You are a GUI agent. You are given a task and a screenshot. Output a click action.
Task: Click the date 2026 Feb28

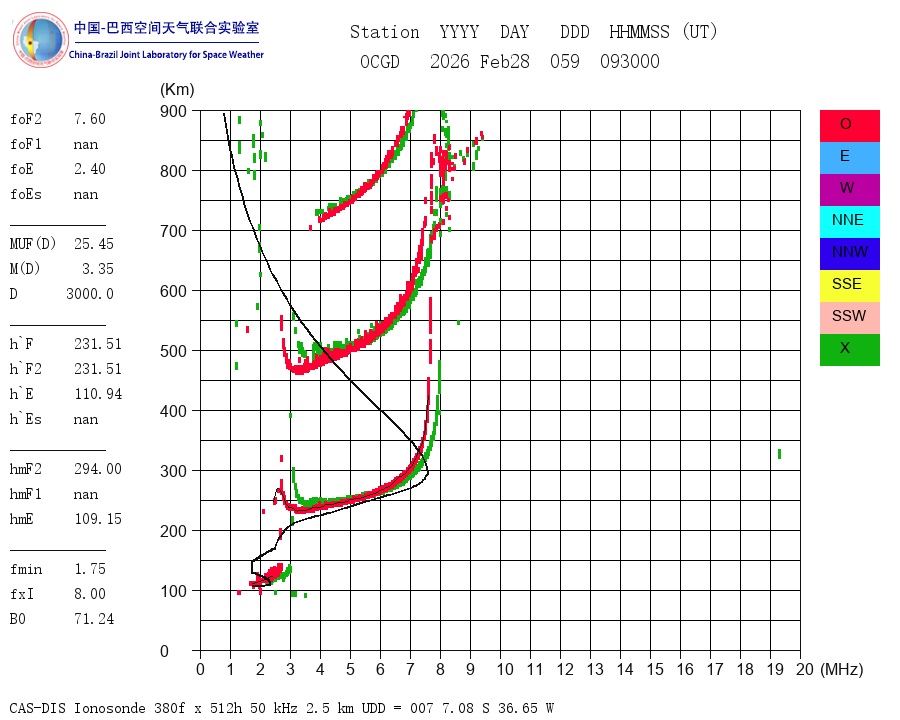[x=480, y=61]
